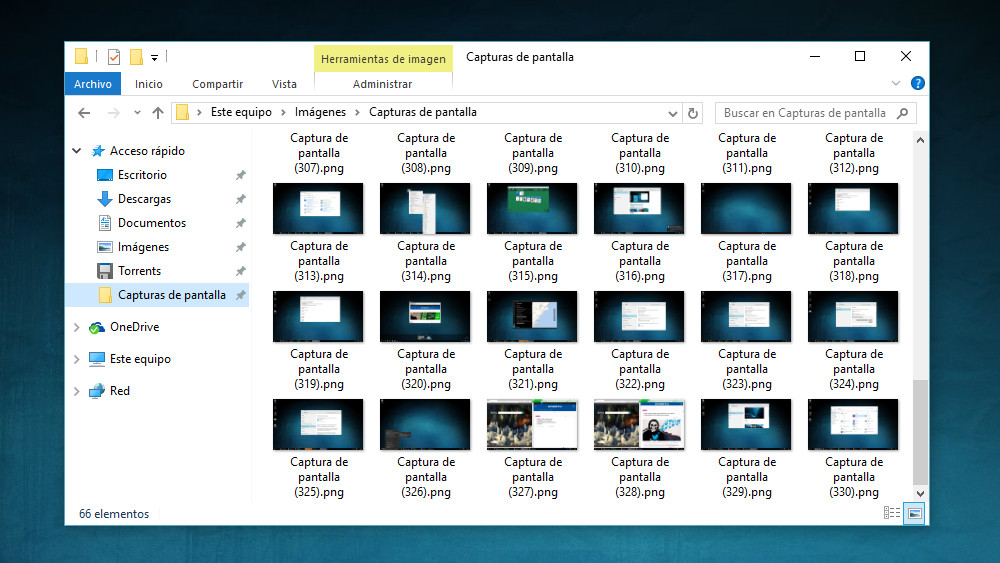1000x563 pixels.
Task: Go up one folder level
Action: 158,113
